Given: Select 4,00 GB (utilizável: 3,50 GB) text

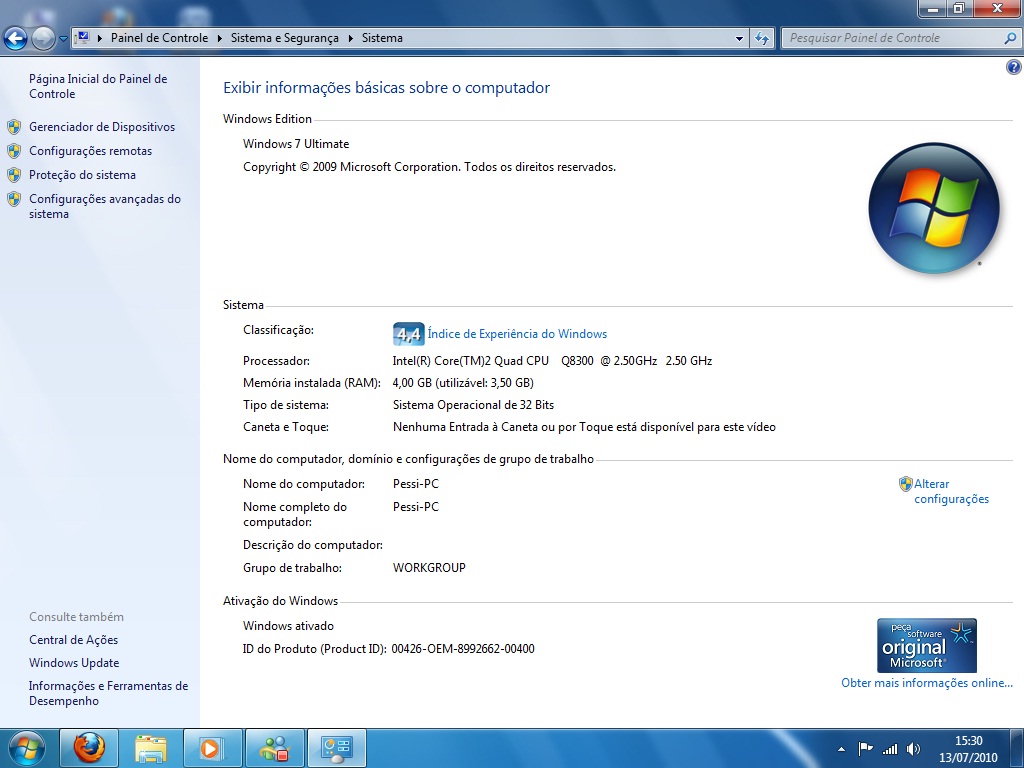Looking at the screenshot, I should [x=463, y=383].
